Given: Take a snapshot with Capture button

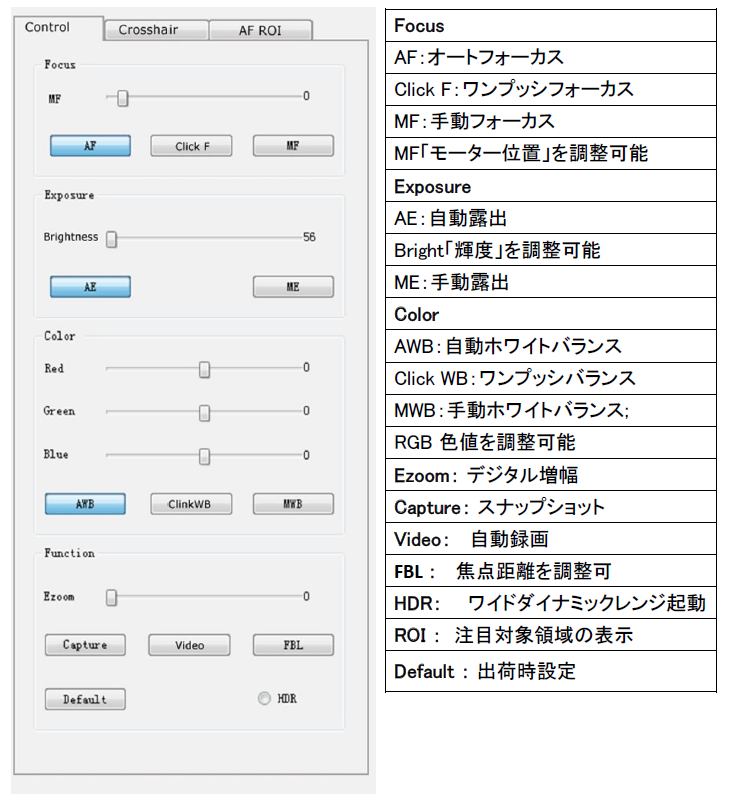Looking at the screenshot, I should [x=85, y=645].
